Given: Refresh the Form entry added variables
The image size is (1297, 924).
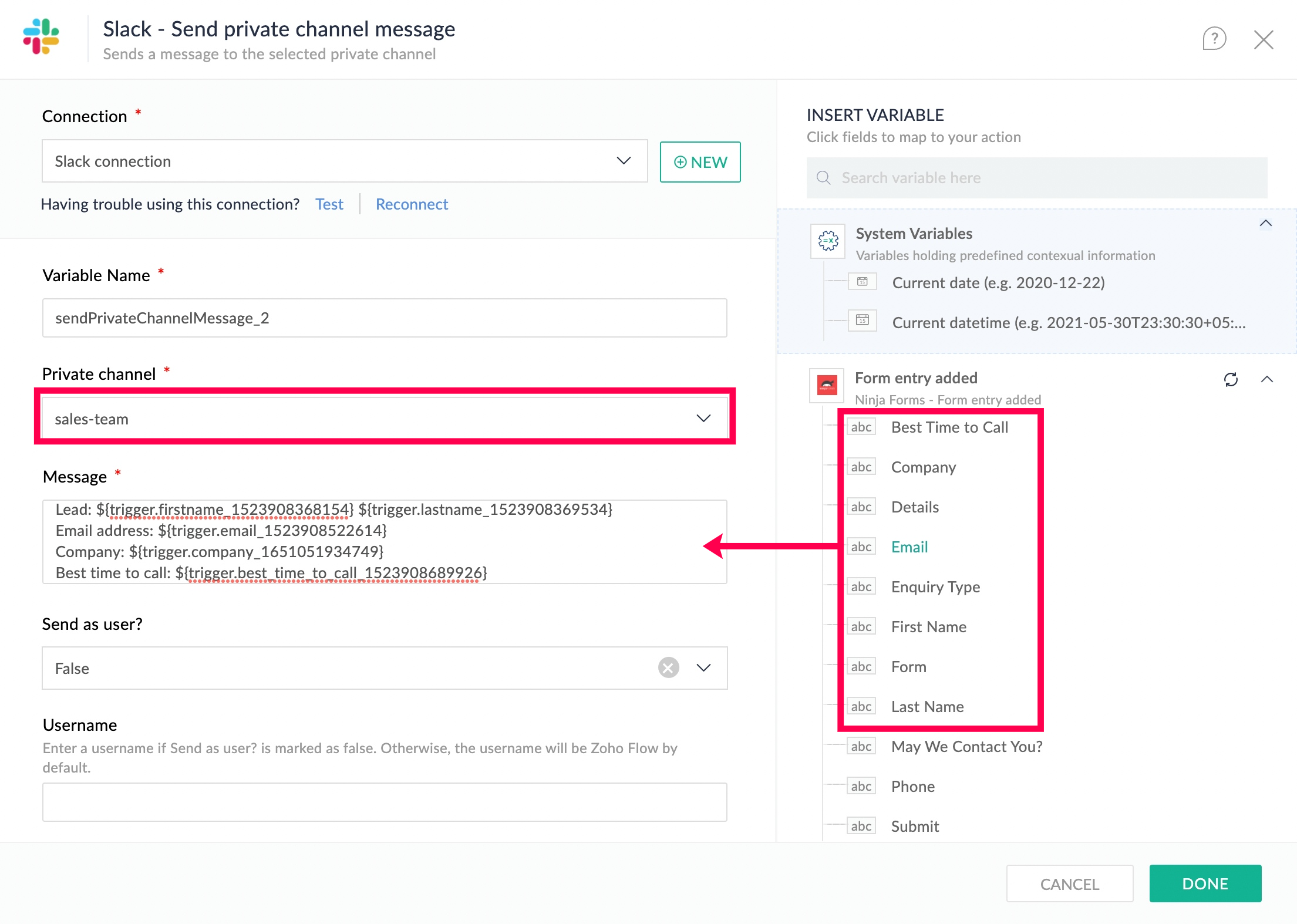Looking at the screenshot, I should click(x=1231, y=379).
